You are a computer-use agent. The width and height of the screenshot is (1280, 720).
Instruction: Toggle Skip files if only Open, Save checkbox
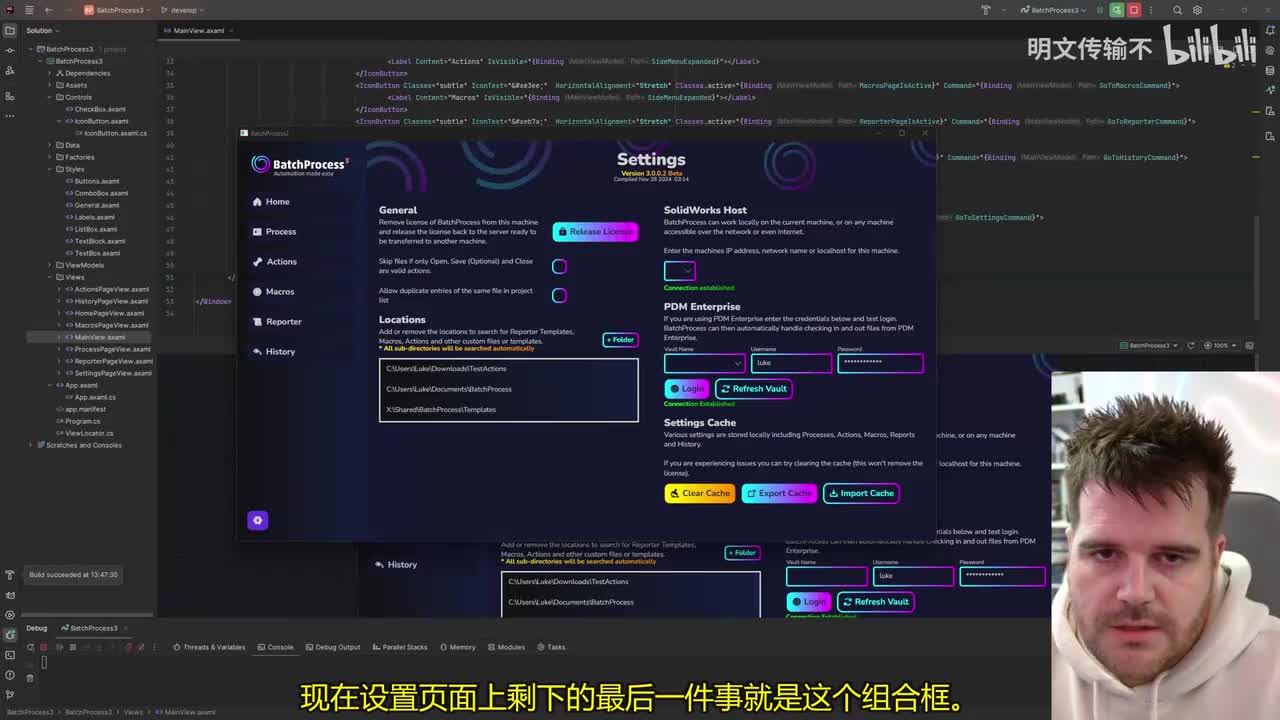point(559,266)
